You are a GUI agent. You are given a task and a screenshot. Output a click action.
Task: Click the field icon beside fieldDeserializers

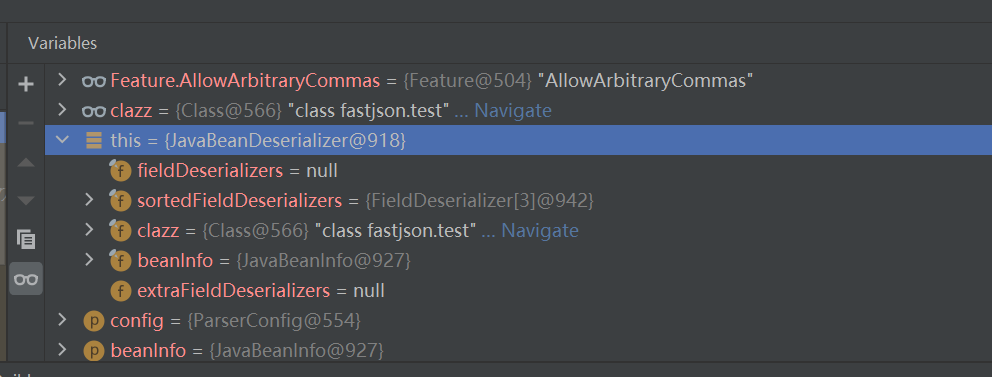coord(120,171)
